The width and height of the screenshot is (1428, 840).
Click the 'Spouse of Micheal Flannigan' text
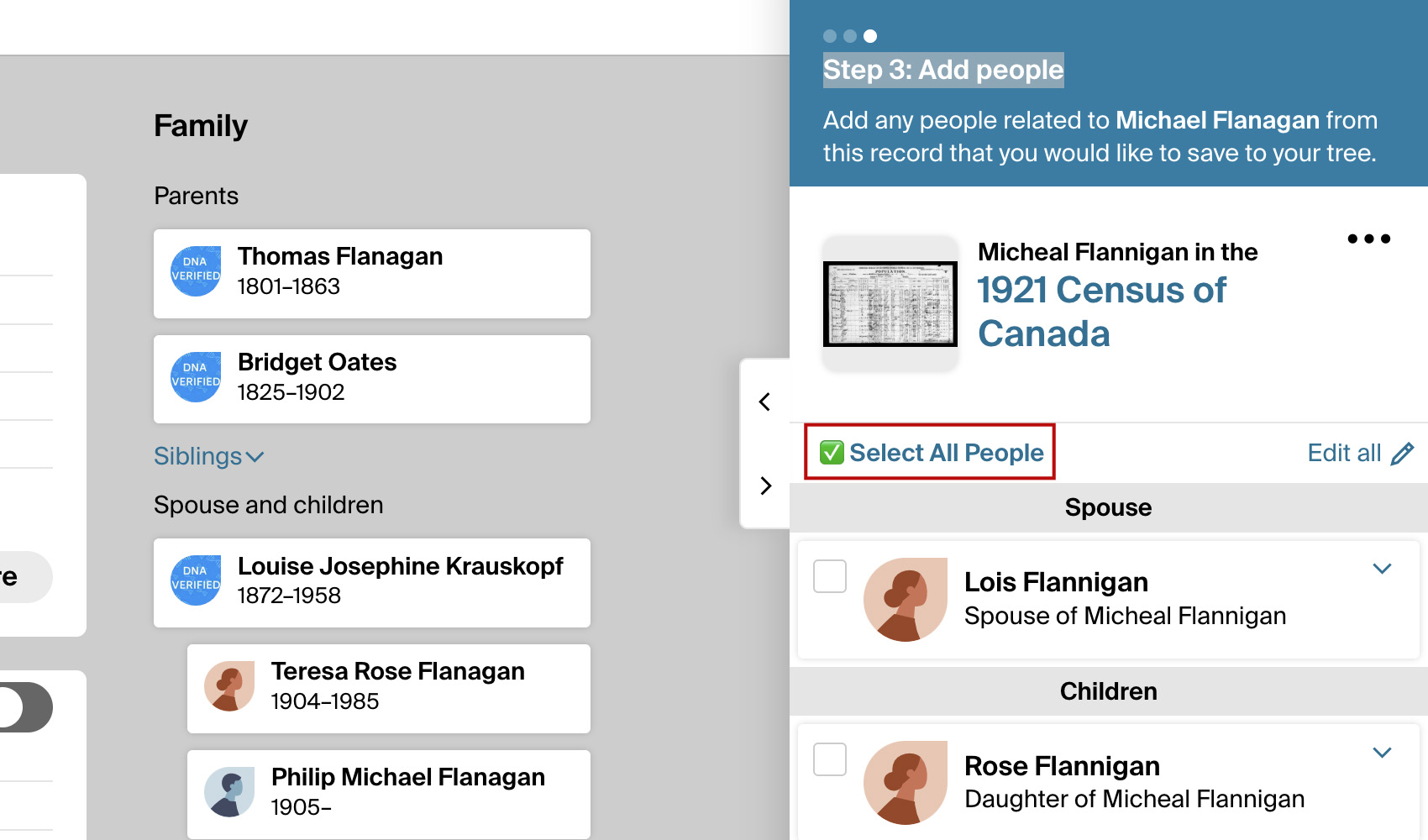tap(1126, 616)
